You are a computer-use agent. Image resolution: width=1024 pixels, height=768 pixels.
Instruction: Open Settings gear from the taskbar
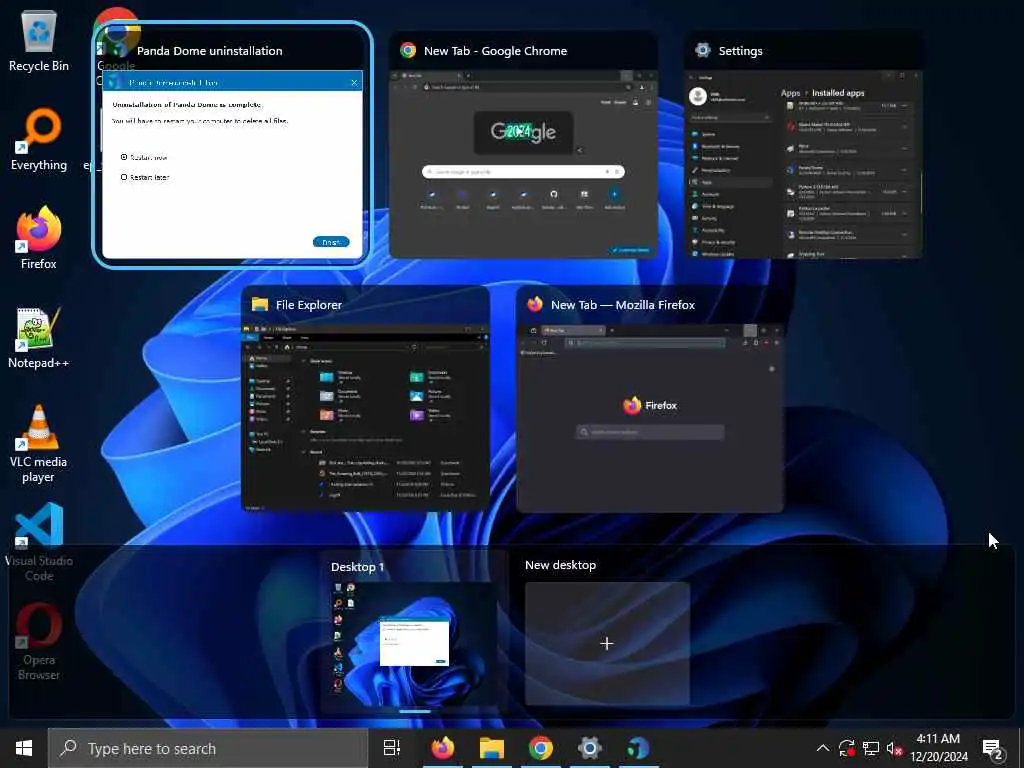click(590, 748)
